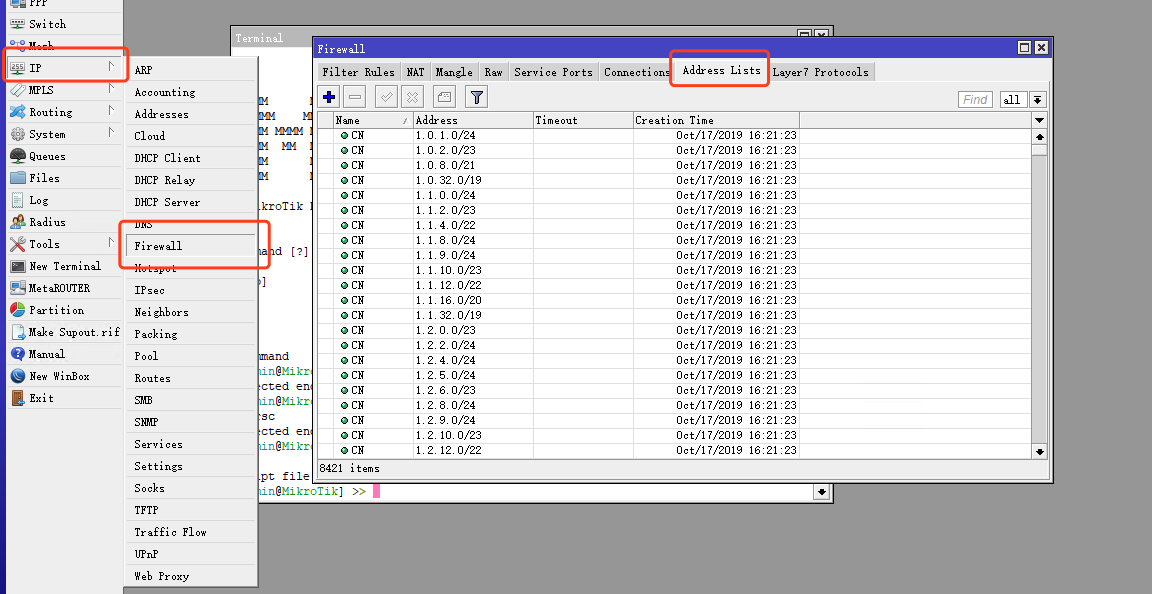
Task: Click the scrollbar down arrow in the address list
Action: (1039, 450)
